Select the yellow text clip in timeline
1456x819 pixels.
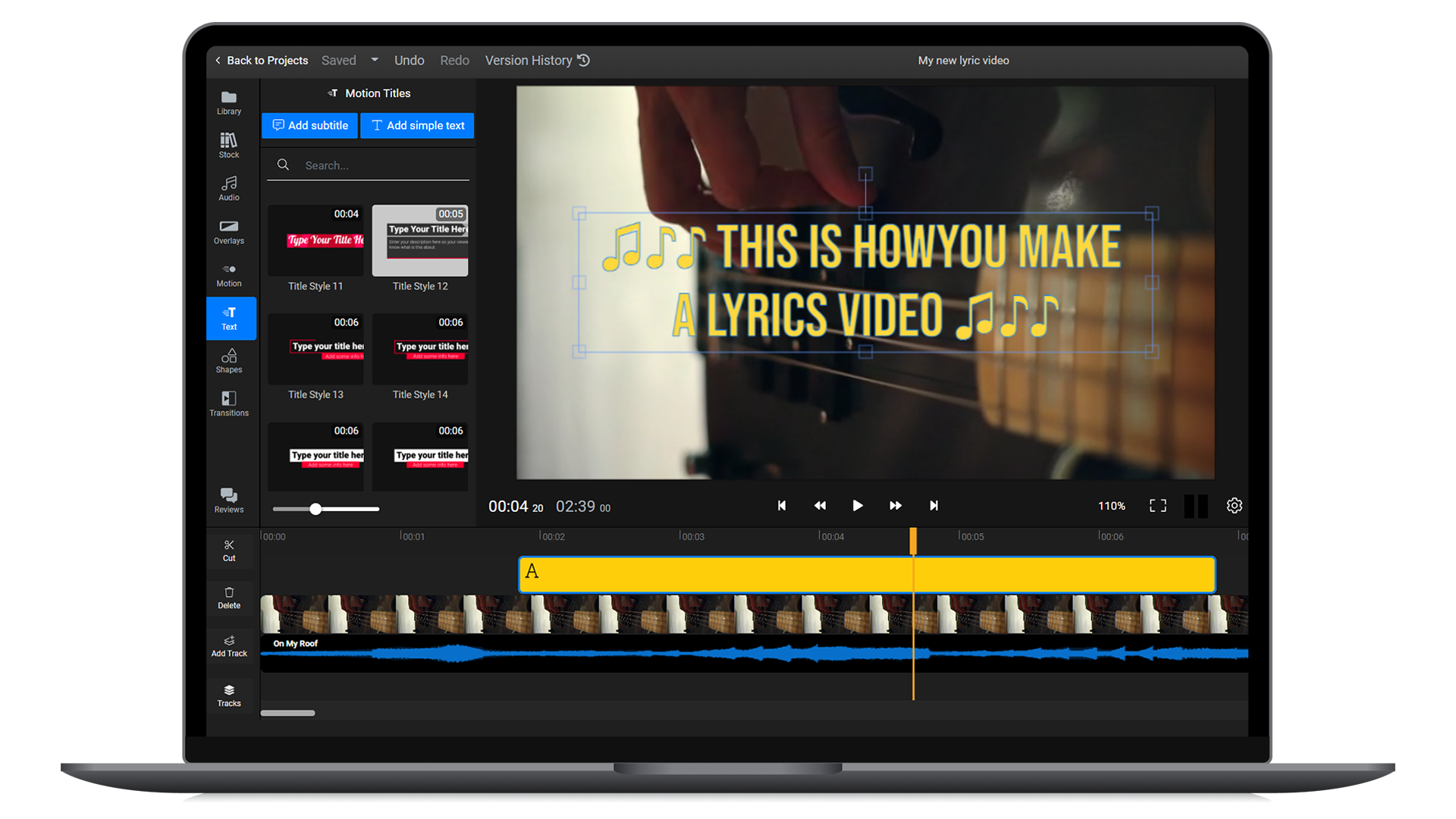pos(867,574)
